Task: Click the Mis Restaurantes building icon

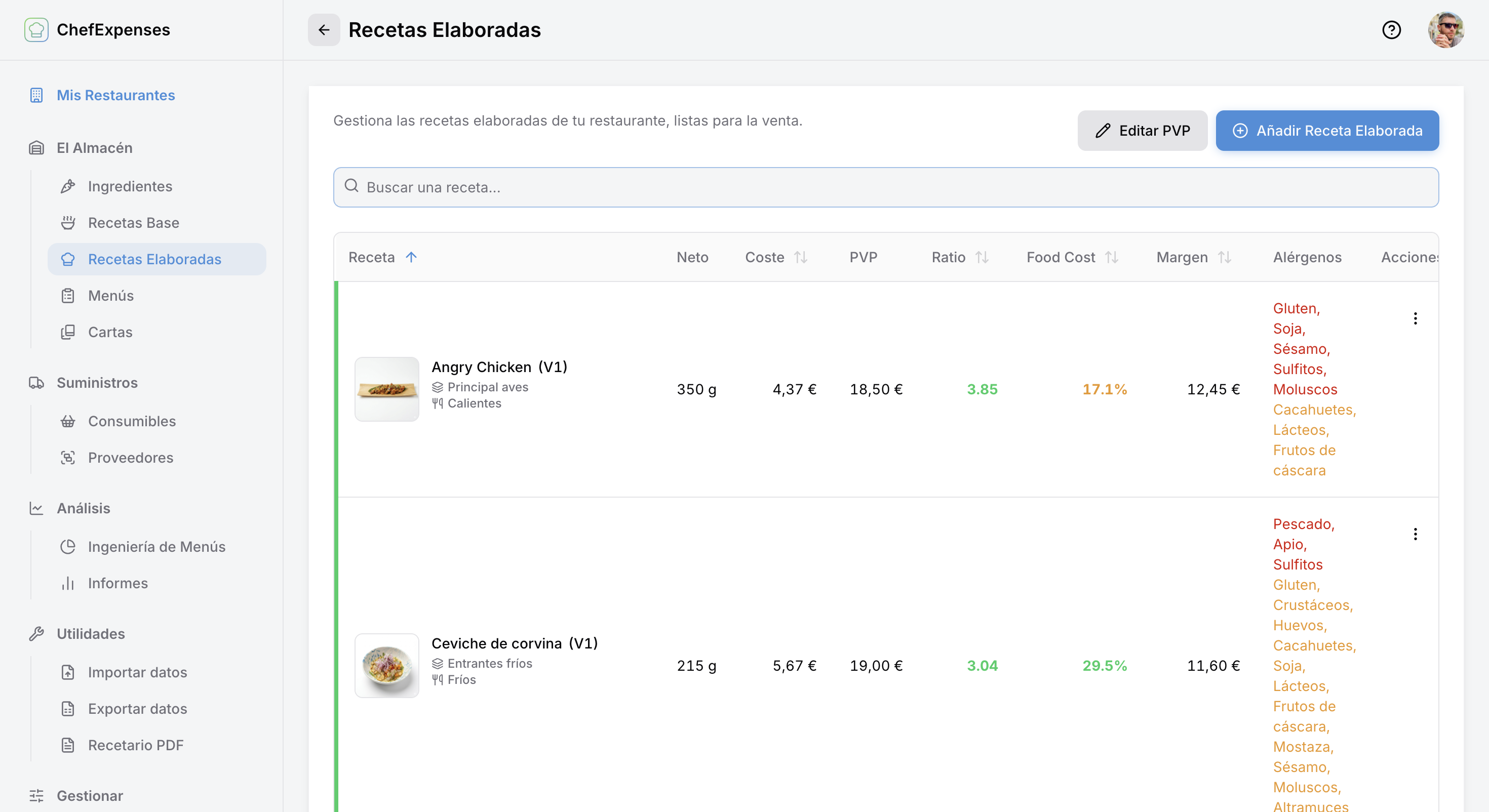Action: point(36,95)
